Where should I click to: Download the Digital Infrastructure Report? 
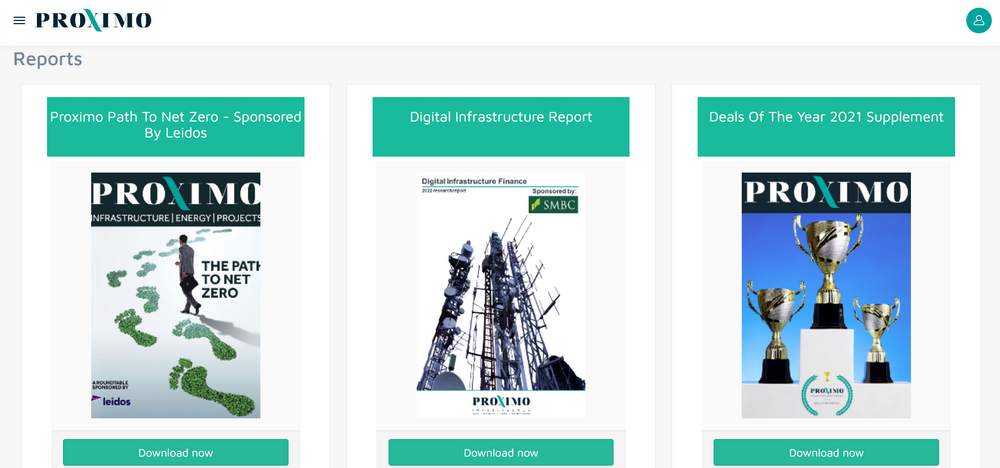[x=501, y=453]
